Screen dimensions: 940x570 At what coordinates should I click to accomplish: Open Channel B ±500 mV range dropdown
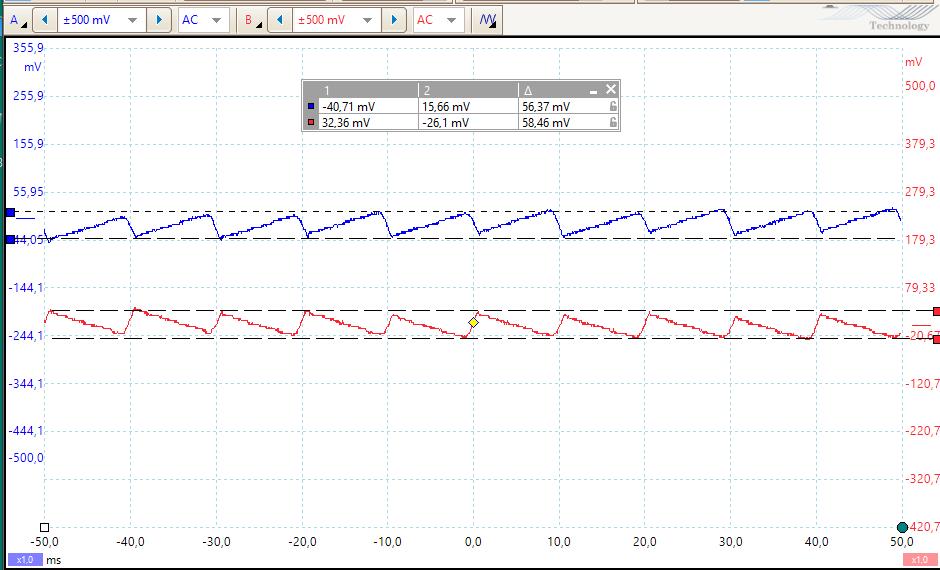336,20
